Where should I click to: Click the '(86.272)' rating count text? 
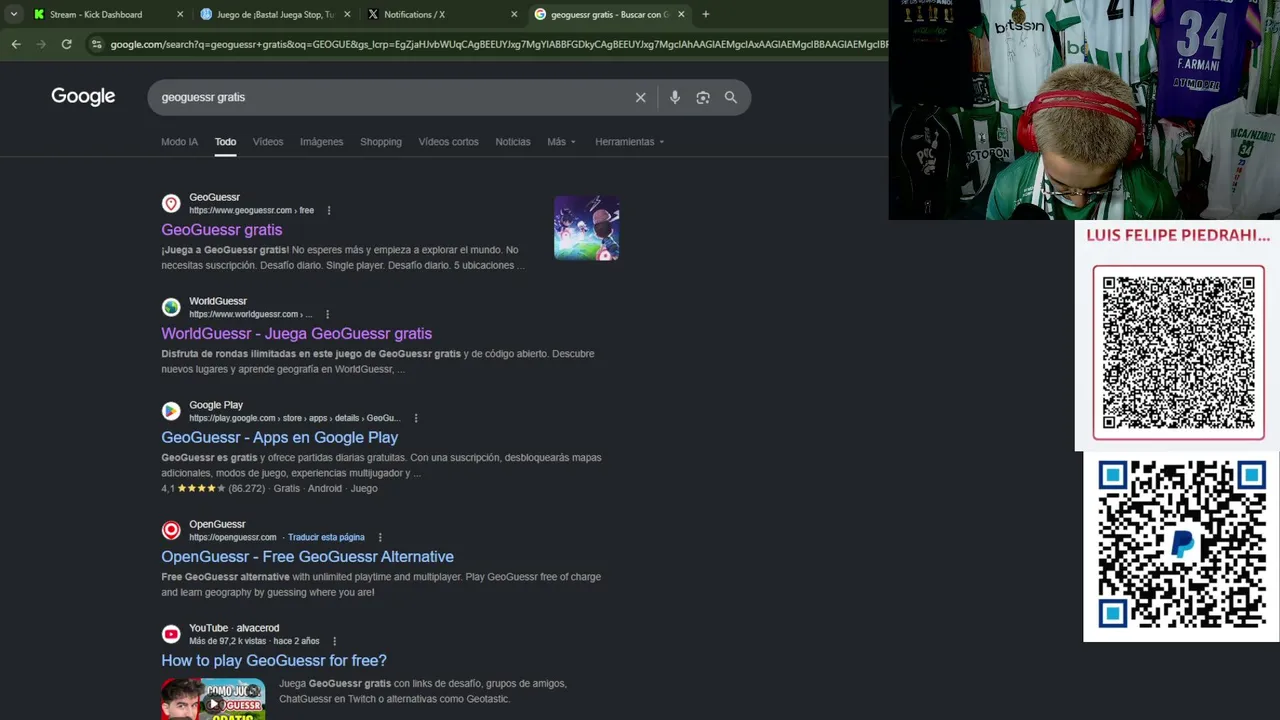click(x=247, y=489)
